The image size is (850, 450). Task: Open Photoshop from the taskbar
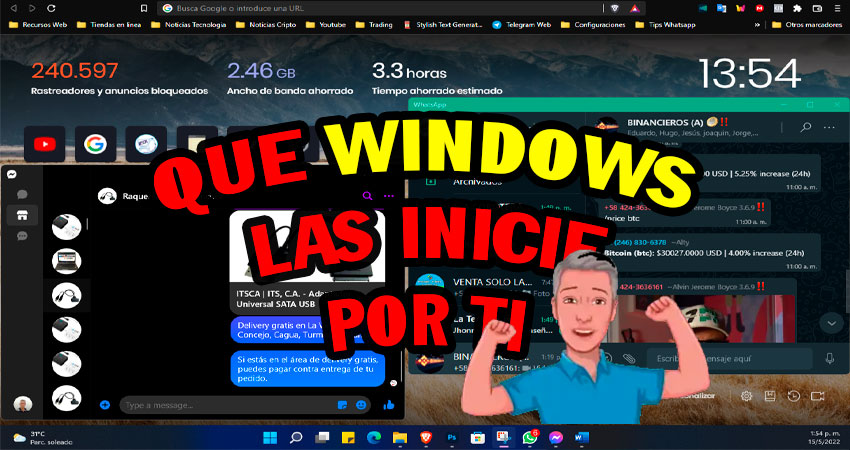[x=451, y=437]
